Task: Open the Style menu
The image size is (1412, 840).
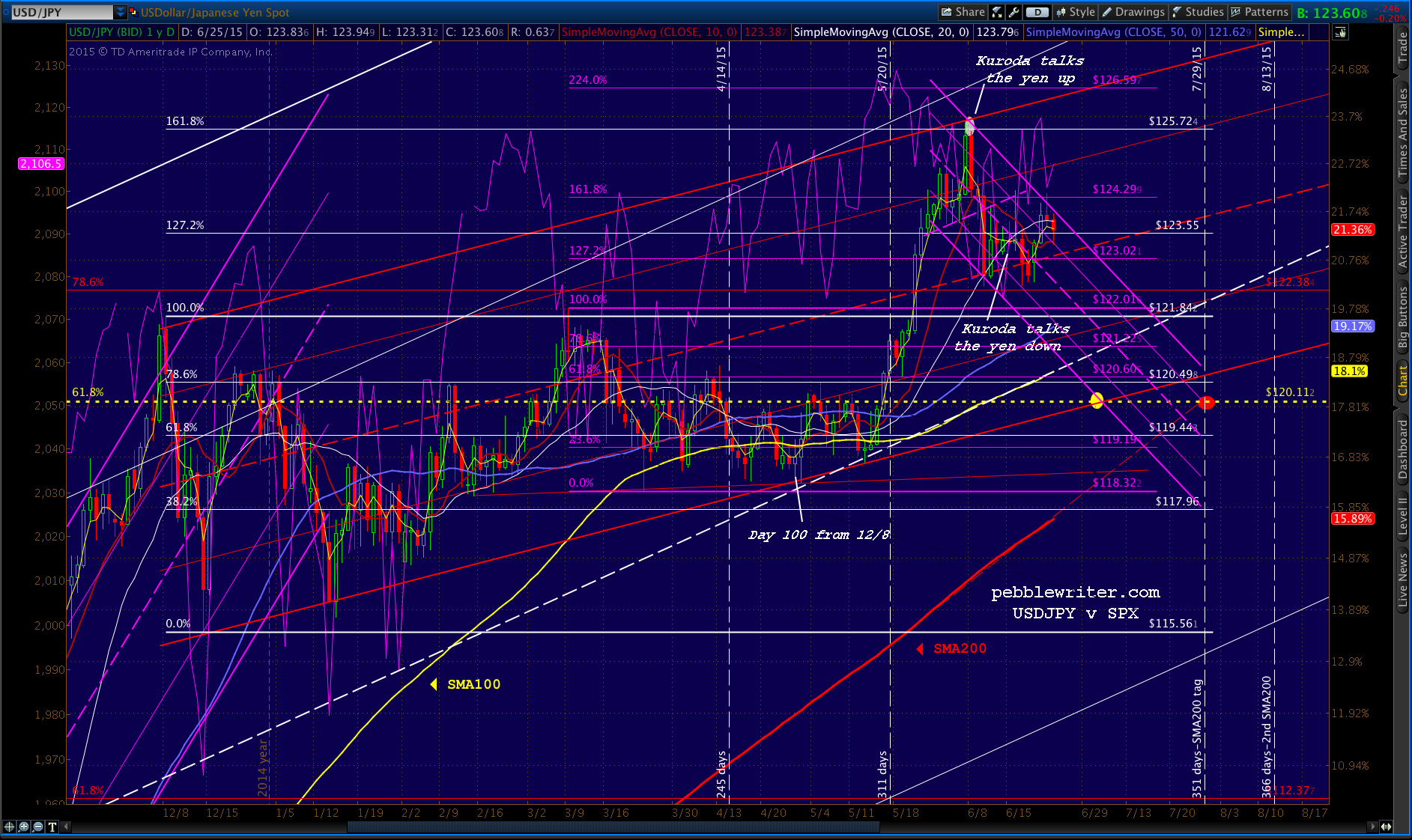Action: pyautogui.click(x=1076, y=12)
